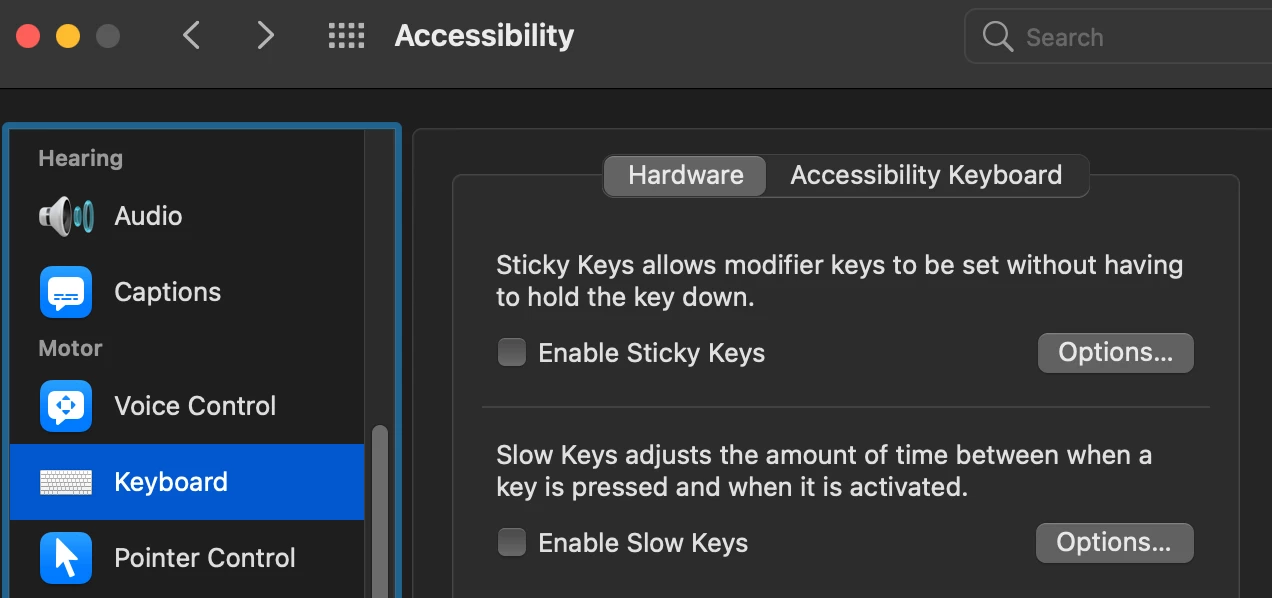The image size is (1272, 598).
Task: Select the Captions speech bubble icon
Action: (66, 292)
